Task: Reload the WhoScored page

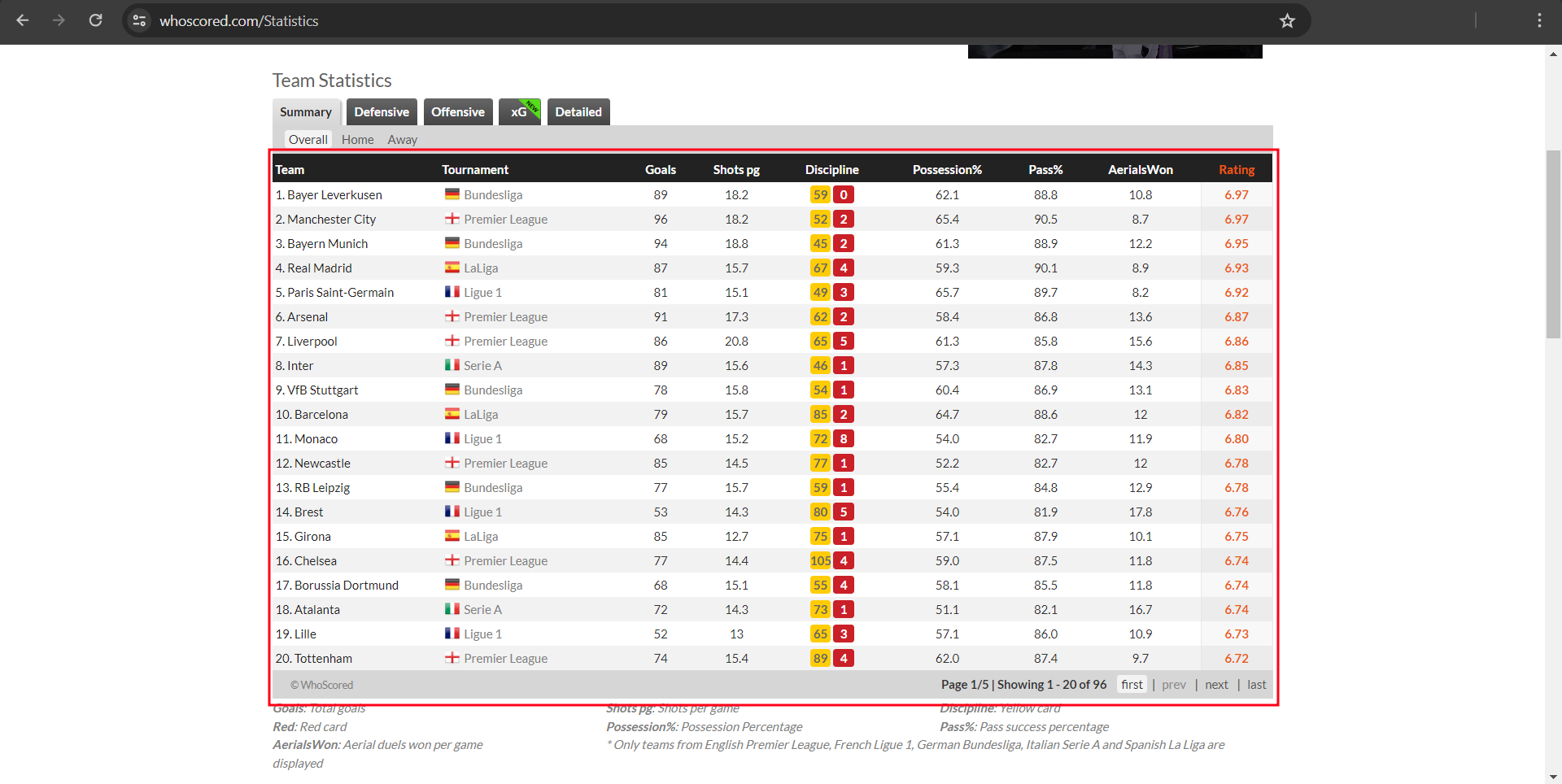Action: pos(95,20)
